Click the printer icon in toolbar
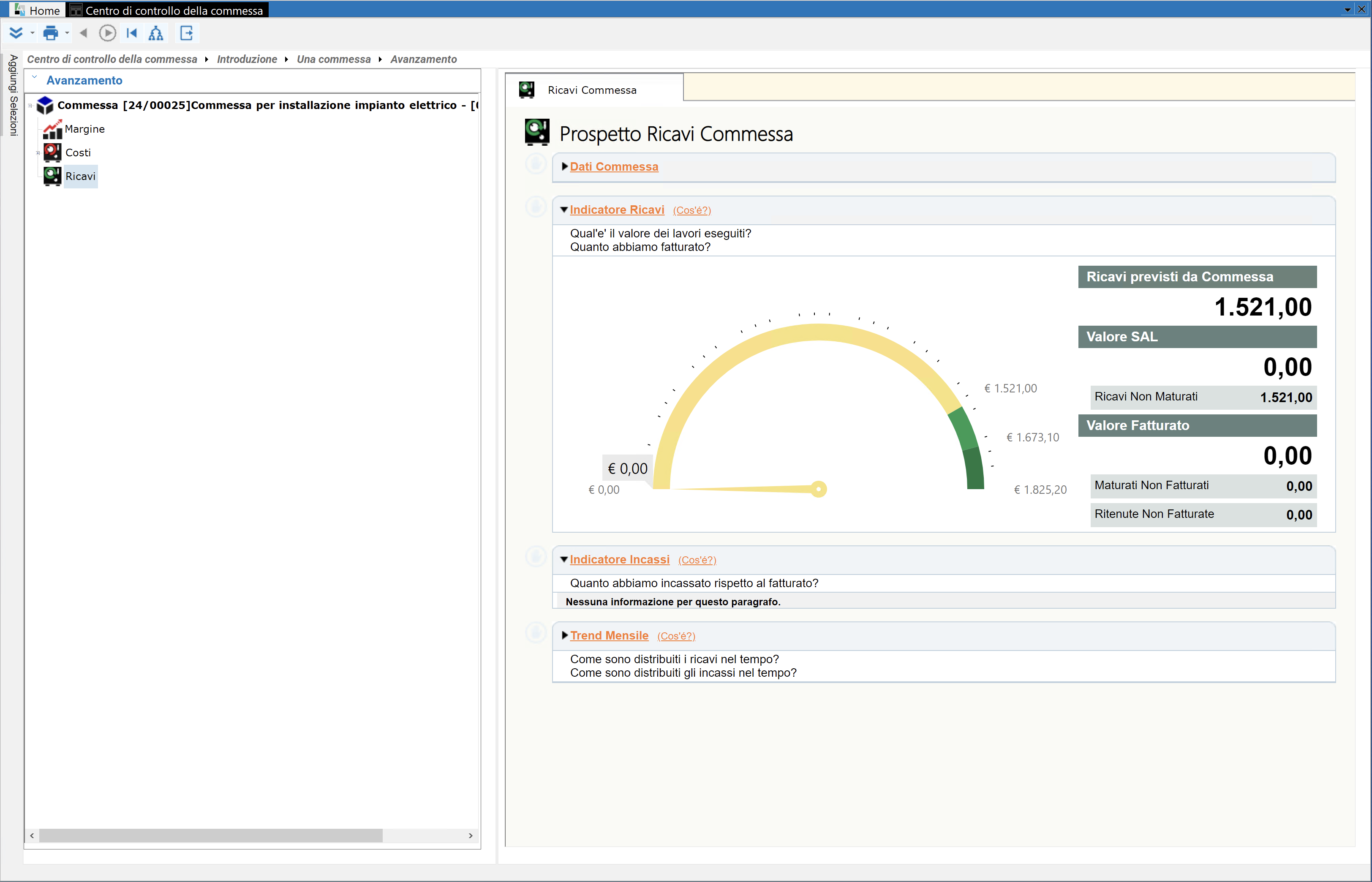Viewport: 1372px width, 882px height. click(x=51, y=33)
